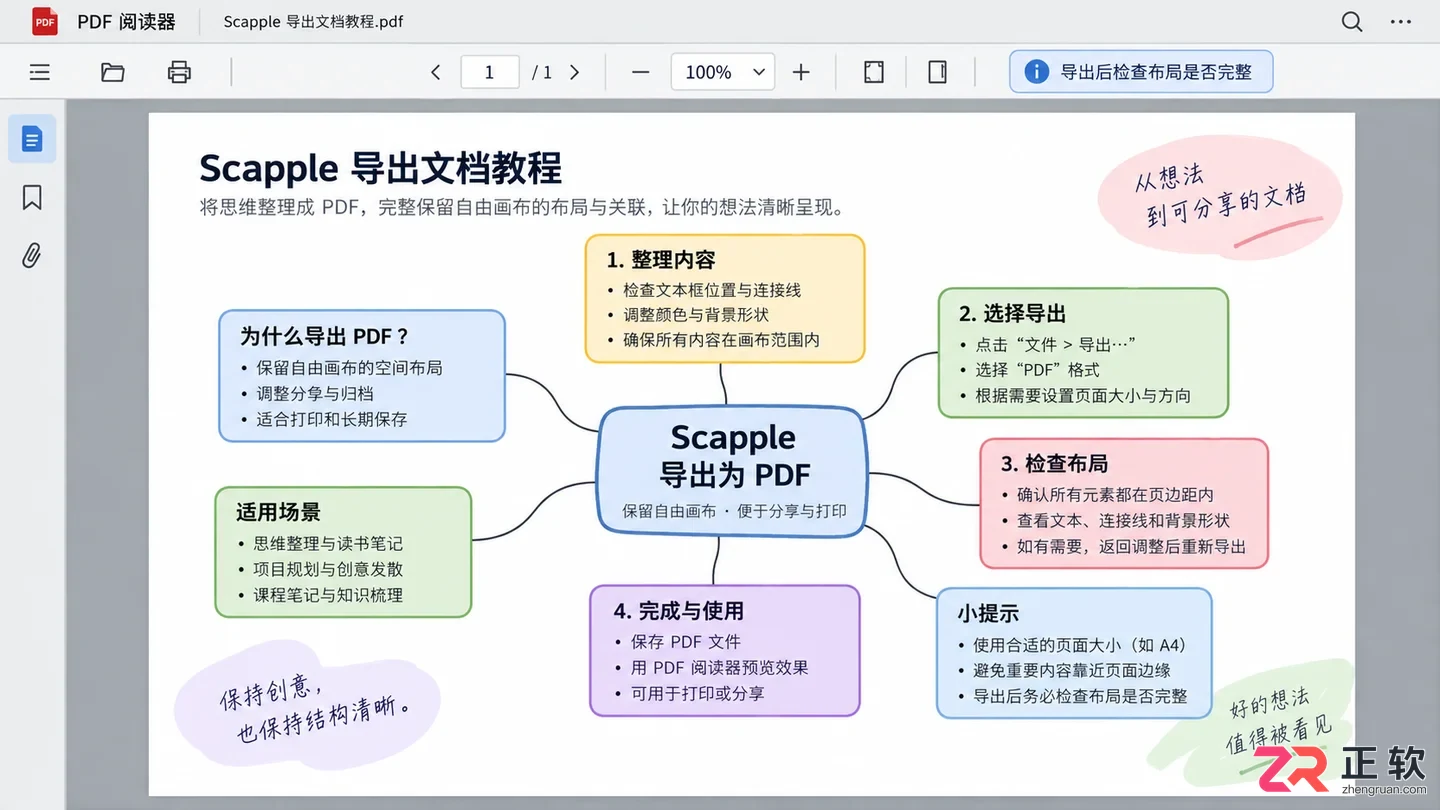Open the 100% zoom level dropdown
This screenshot has height=810, width=1440.
[x=723, y=72]
